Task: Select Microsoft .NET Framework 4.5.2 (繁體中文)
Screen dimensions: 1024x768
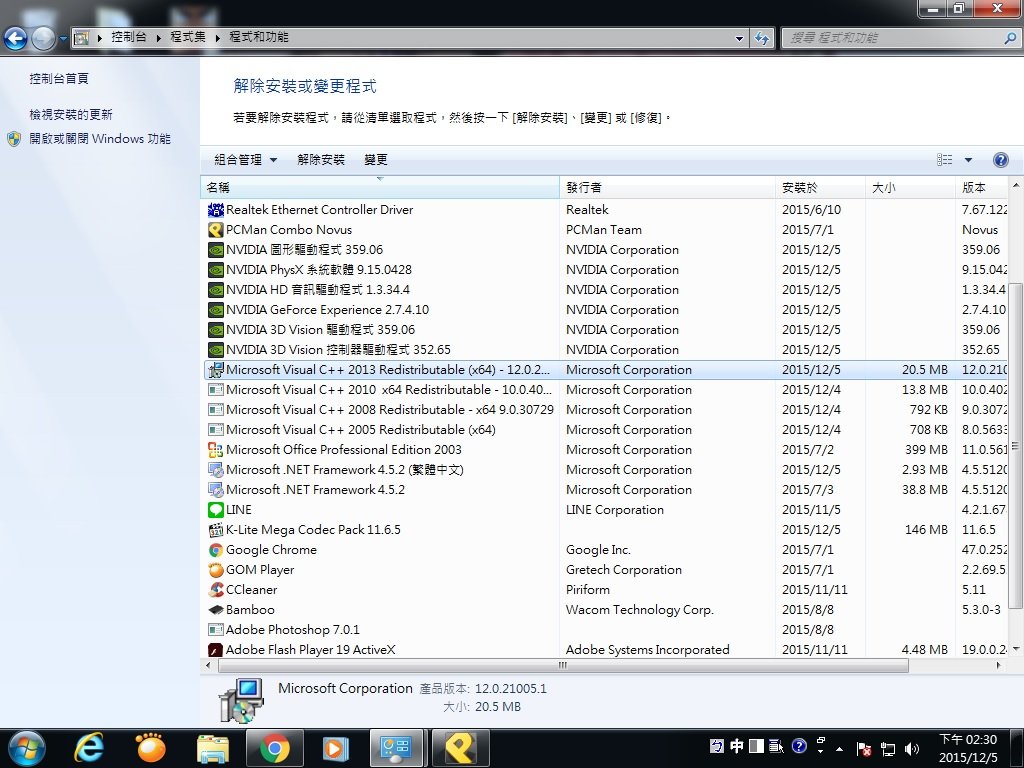Action: [605, 470]
